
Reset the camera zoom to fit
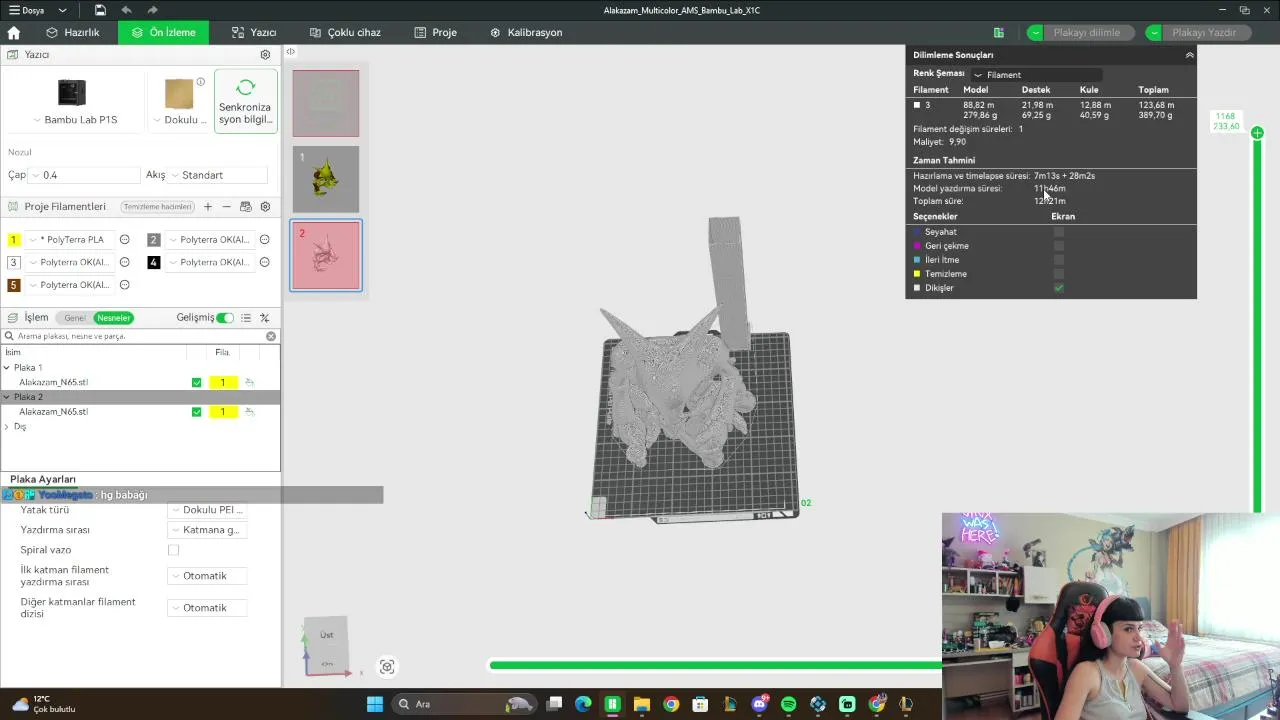[x=387, y=667]
